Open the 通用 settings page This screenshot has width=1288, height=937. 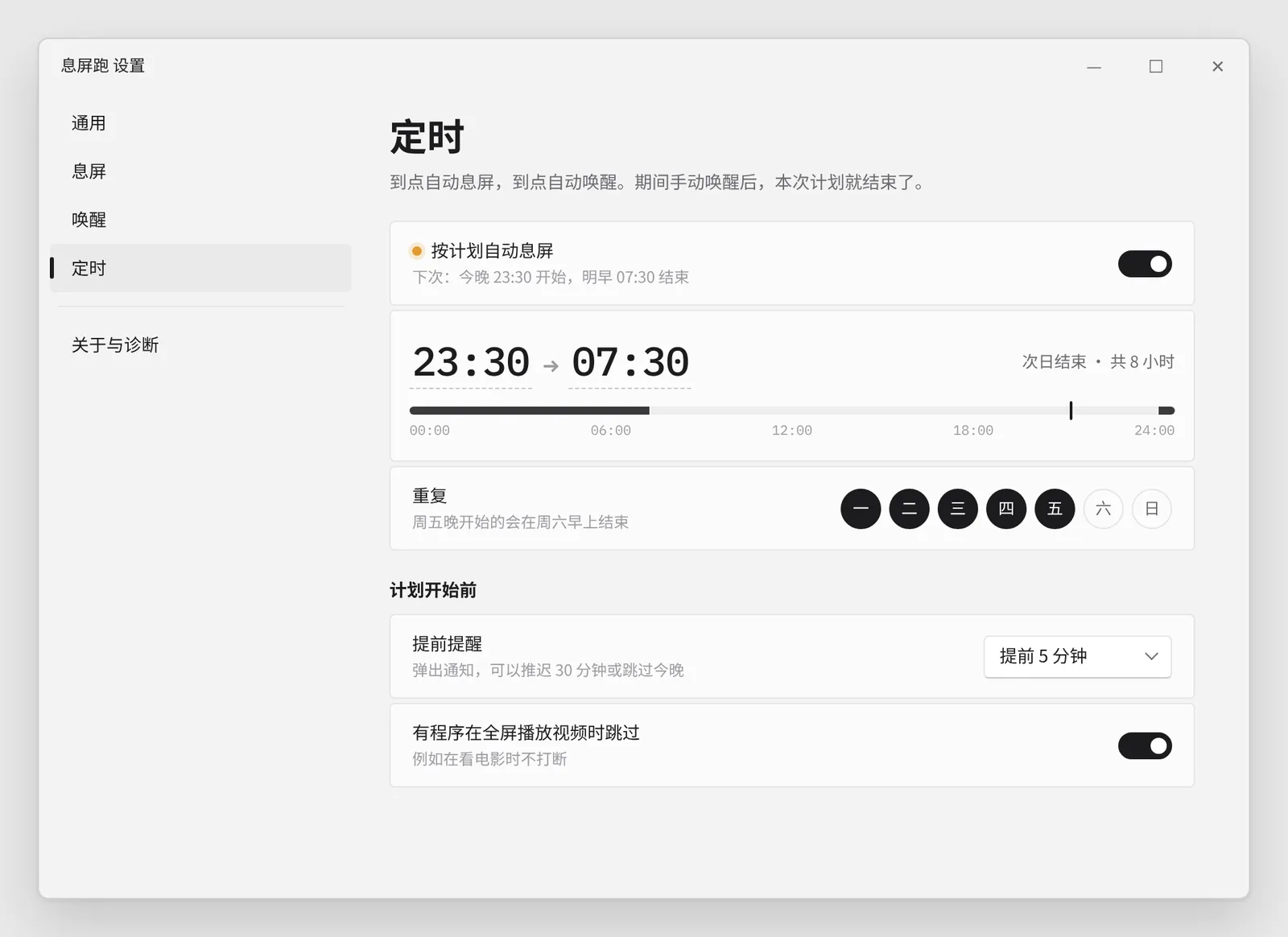click(x=200, y=123)
